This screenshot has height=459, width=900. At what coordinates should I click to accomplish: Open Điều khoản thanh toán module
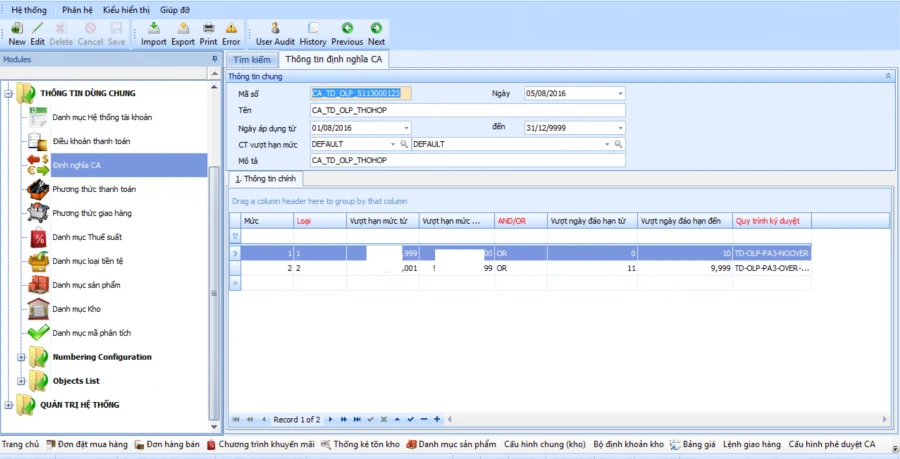(x=91, y=141)
